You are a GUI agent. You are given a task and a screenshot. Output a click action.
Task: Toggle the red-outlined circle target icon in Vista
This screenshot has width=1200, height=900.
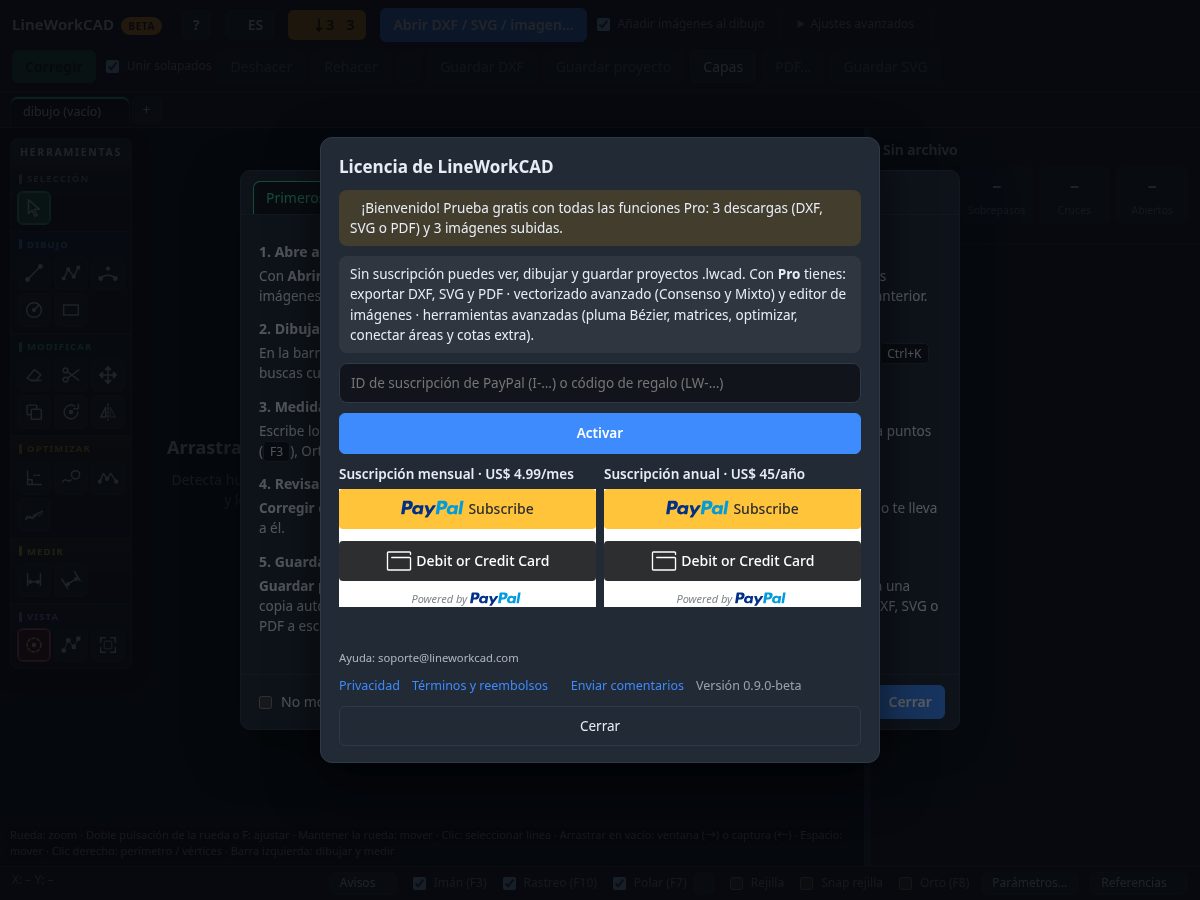34,645
